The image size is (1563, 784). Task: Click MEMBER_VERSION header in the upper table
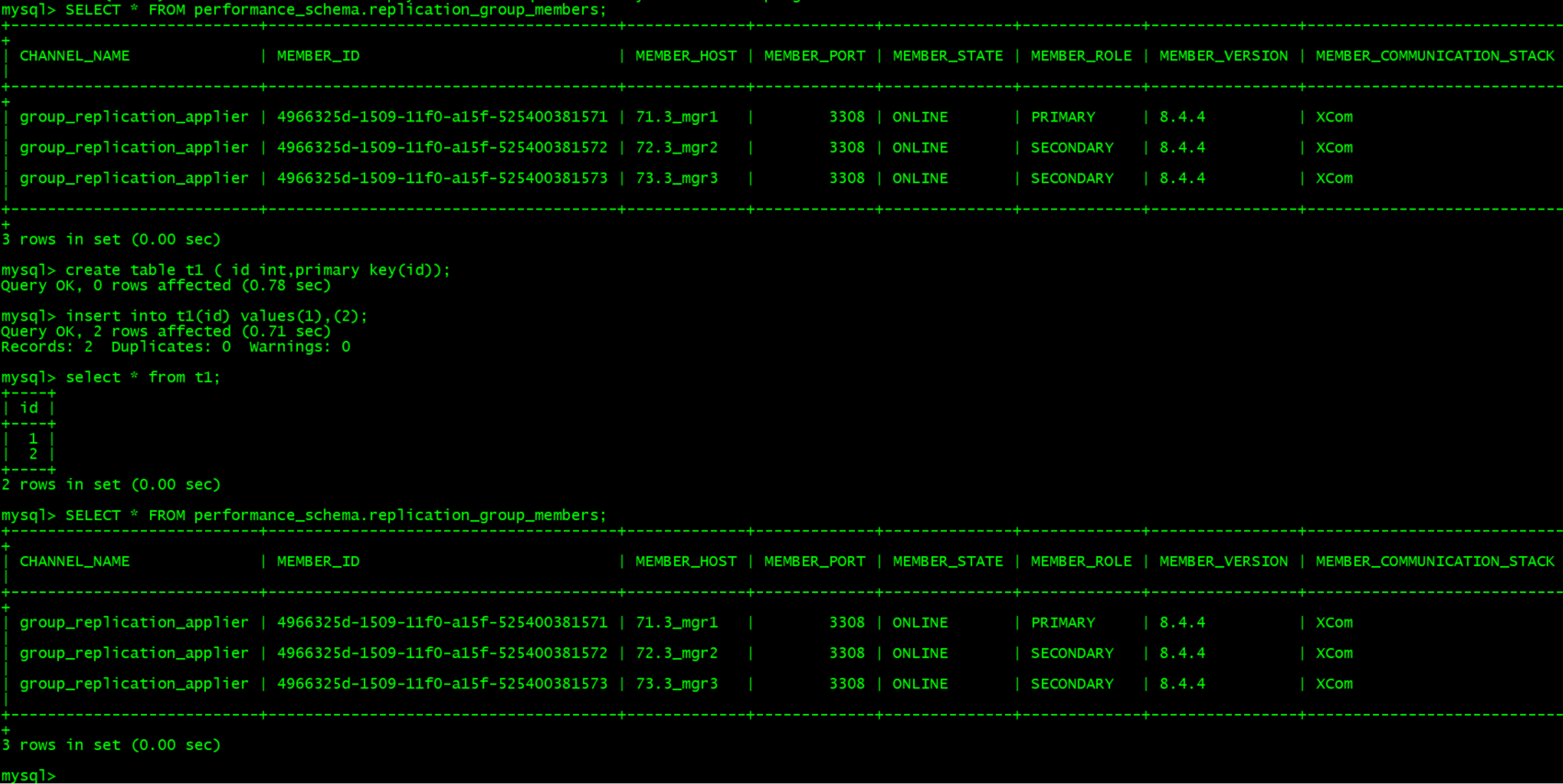tap(1224, 56)
